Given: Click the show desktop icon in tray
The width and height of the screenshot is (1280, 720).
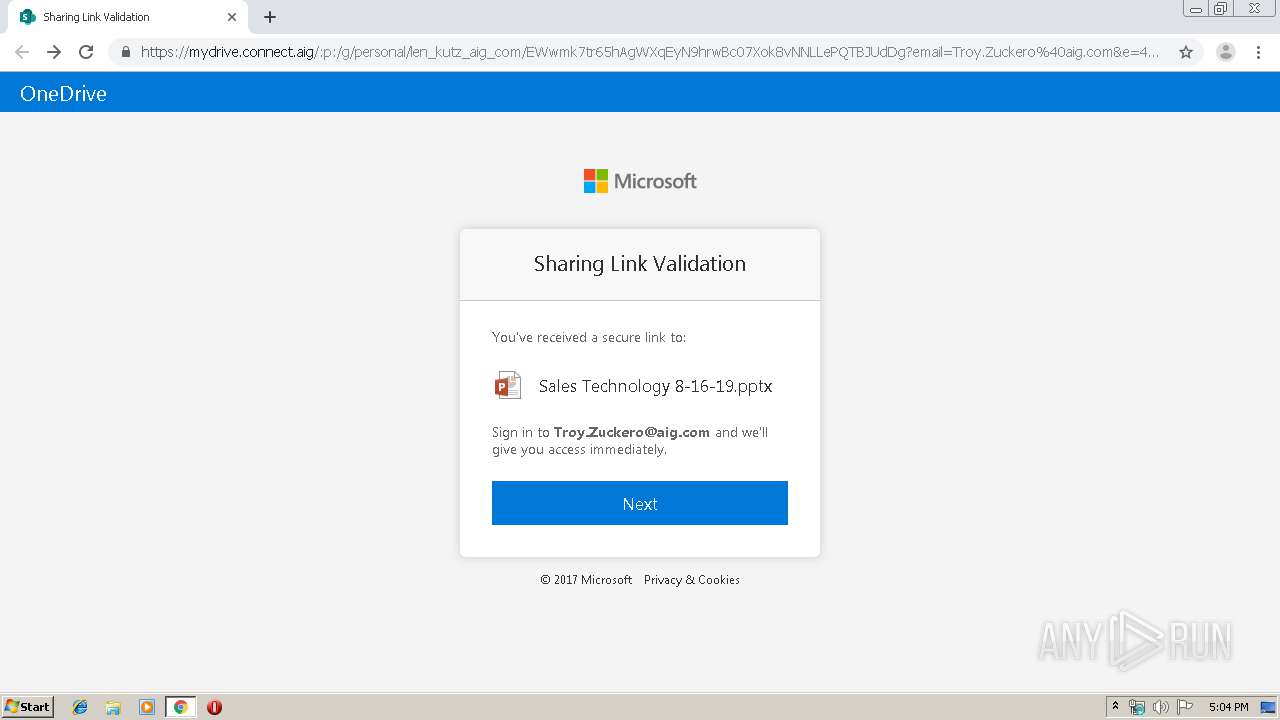Looking at the screenshot, I should pos(1268,707).
